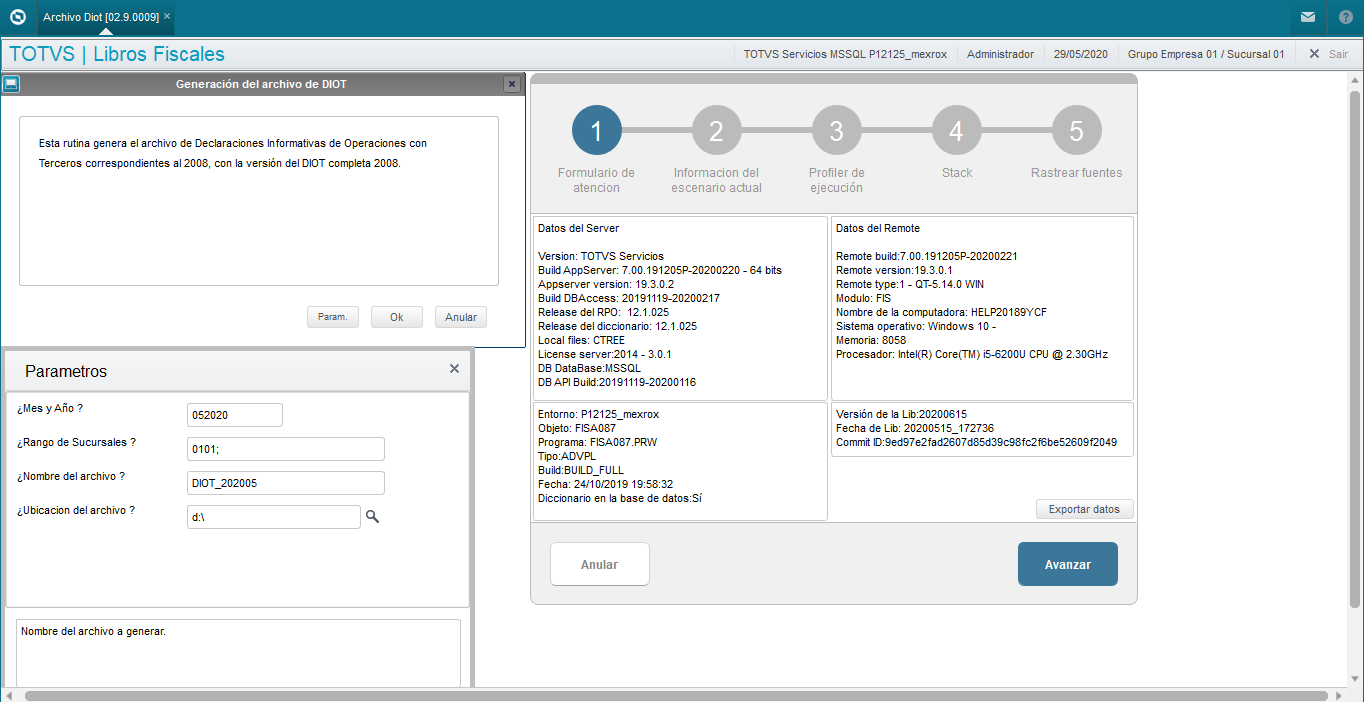Click the text 'Programa: FISA087.PRW'
Screen dimensions: 1364x702
(x=599, y=442)
